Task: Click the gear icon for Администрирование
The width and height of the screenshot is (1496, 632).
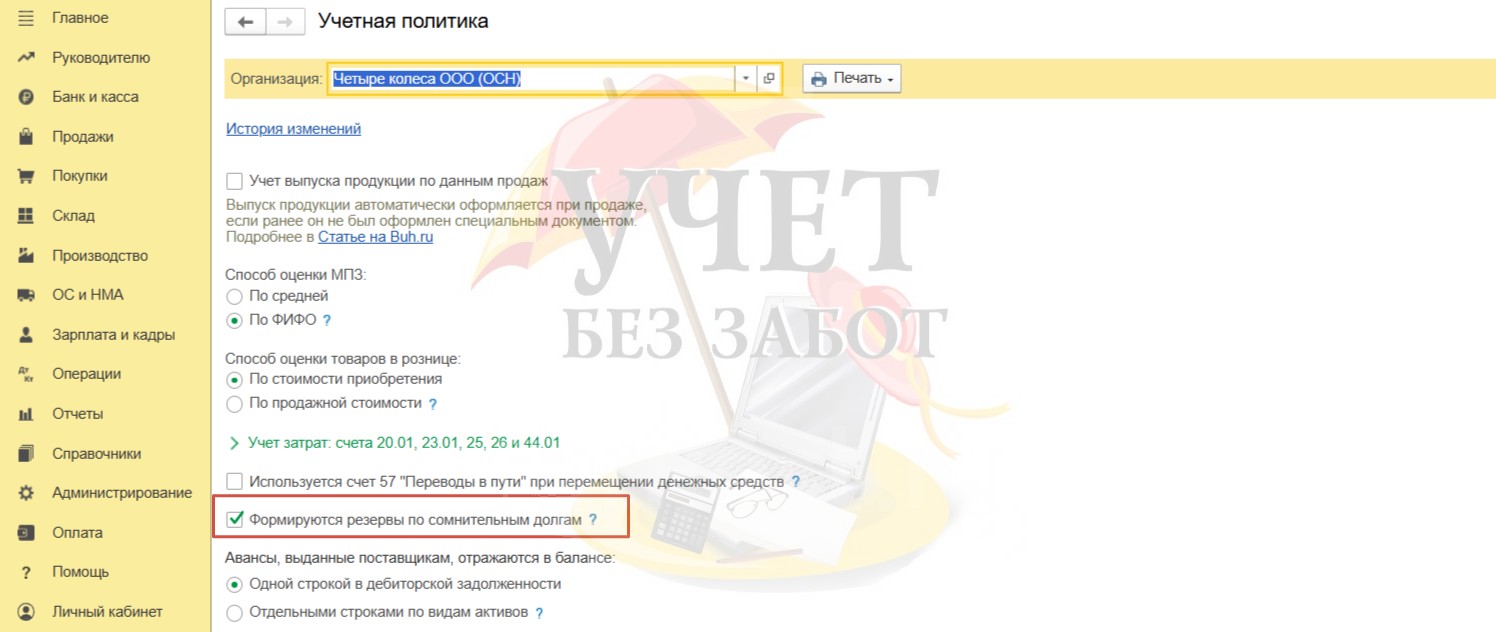Action: [26, 493]
